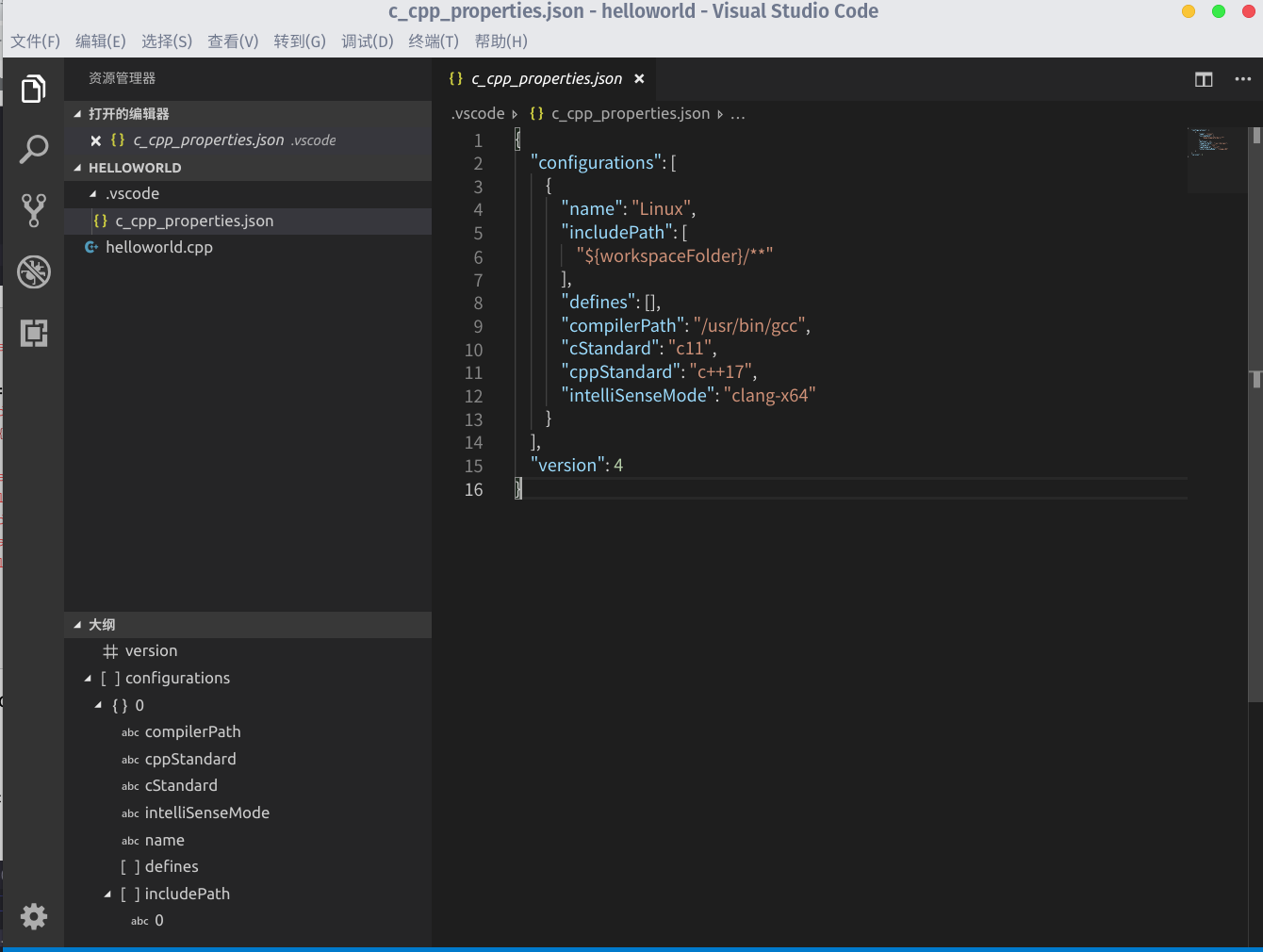Open the Edit menu (编辑)

[100, 41]
